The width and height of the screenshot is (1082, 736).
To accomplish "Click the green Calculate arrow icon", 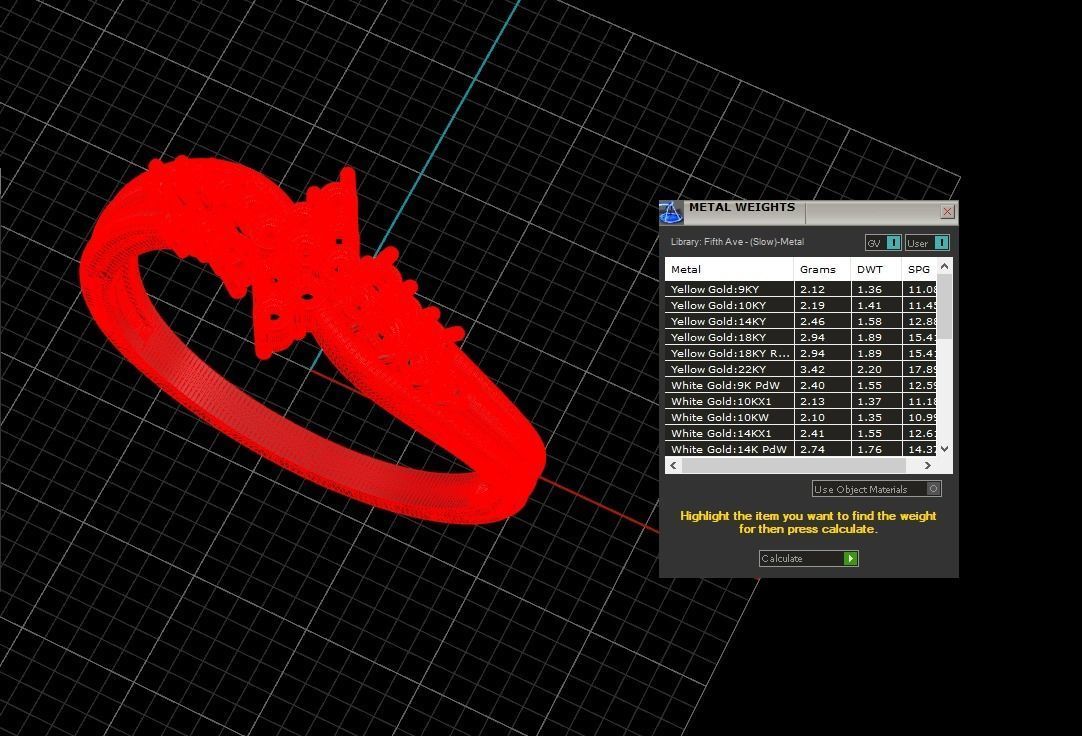I will (x=851, y=559).
